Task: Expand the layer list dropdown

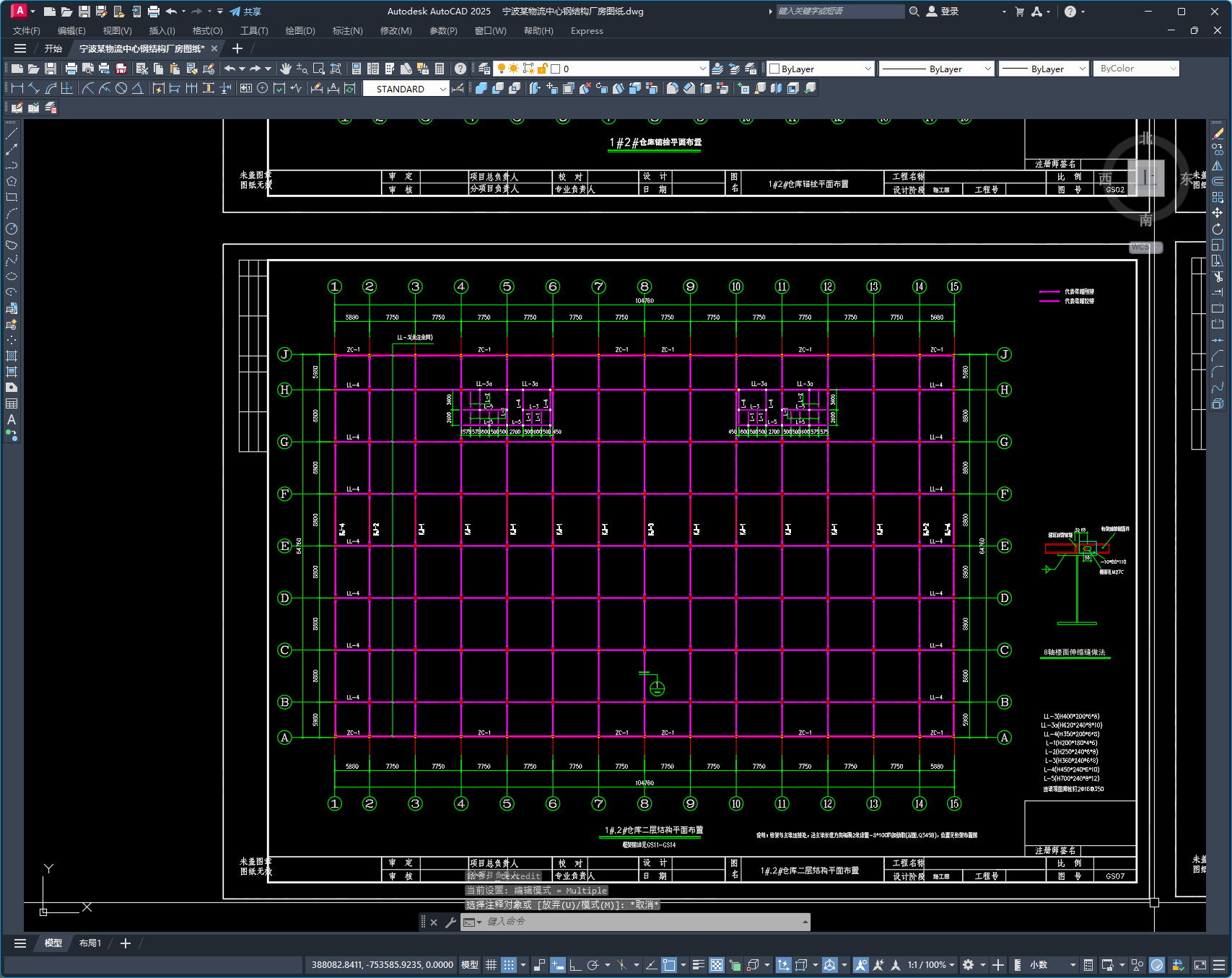Action: tap(702, 69)
